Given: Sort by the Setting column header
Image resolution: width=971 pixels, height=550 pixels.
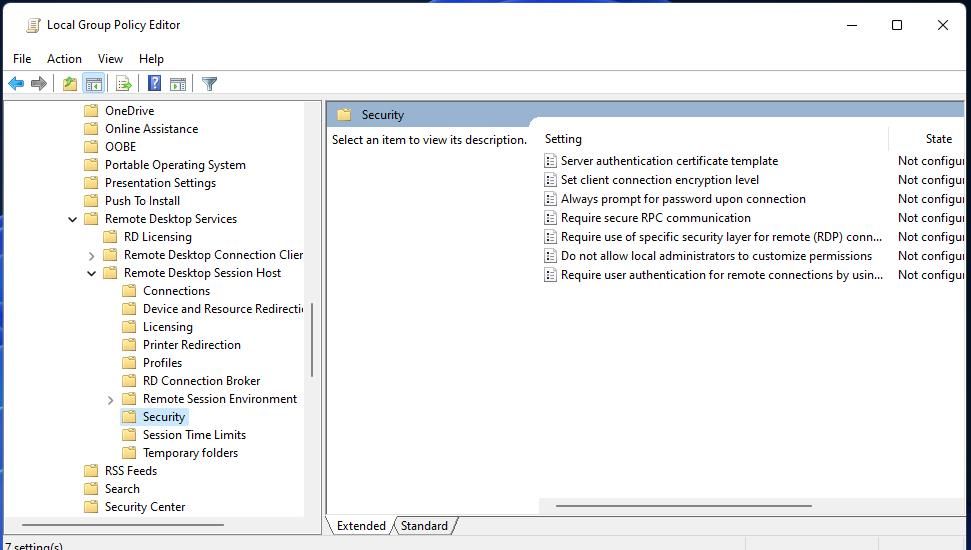Looking at the screenshot, I should (x=714, y=139).
